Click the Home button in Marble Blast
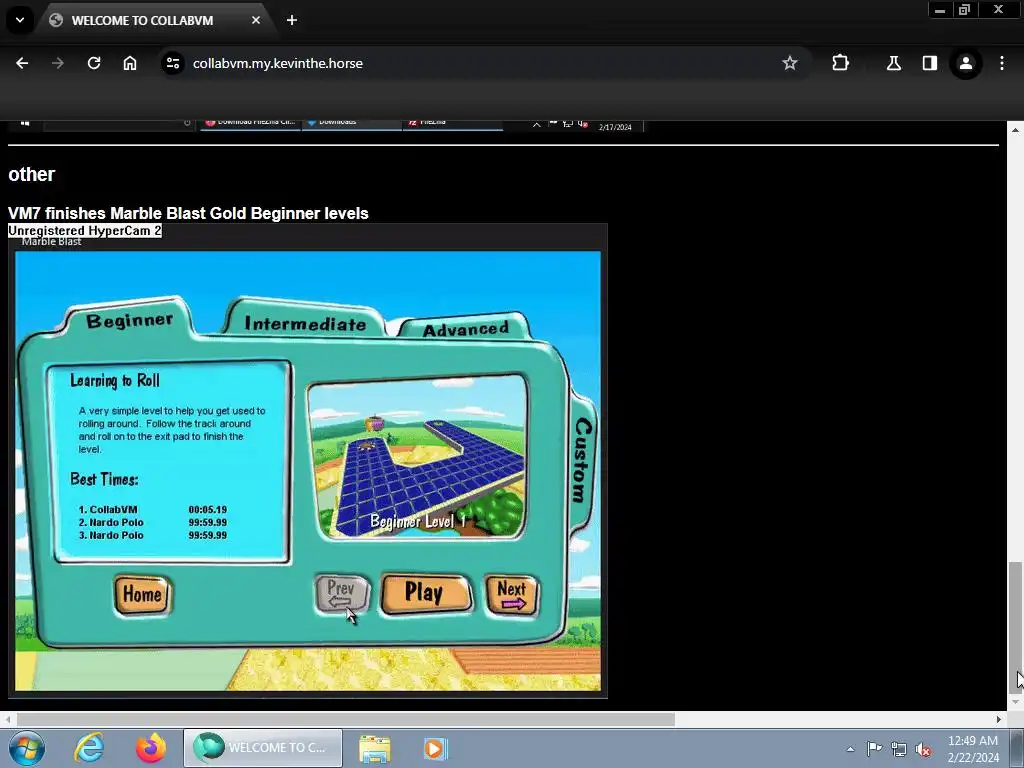 [142, 594]
